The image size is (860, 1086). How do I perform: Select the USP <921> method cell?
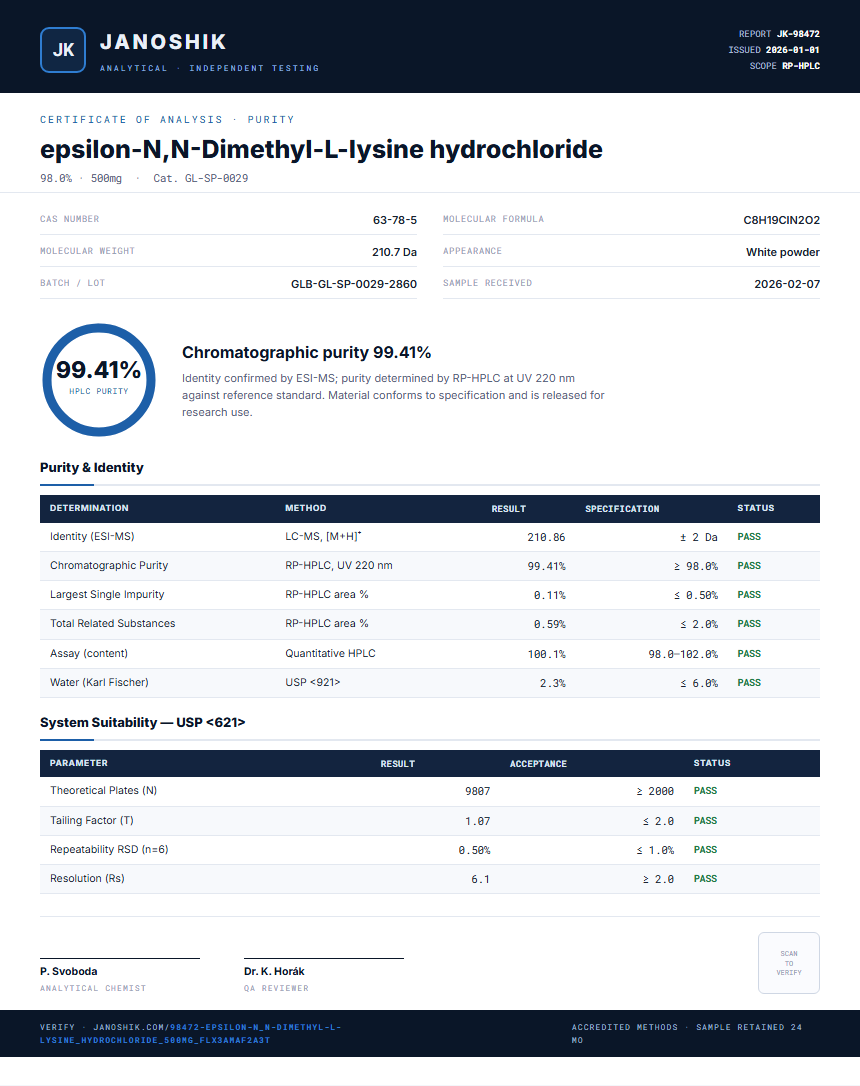313,683
